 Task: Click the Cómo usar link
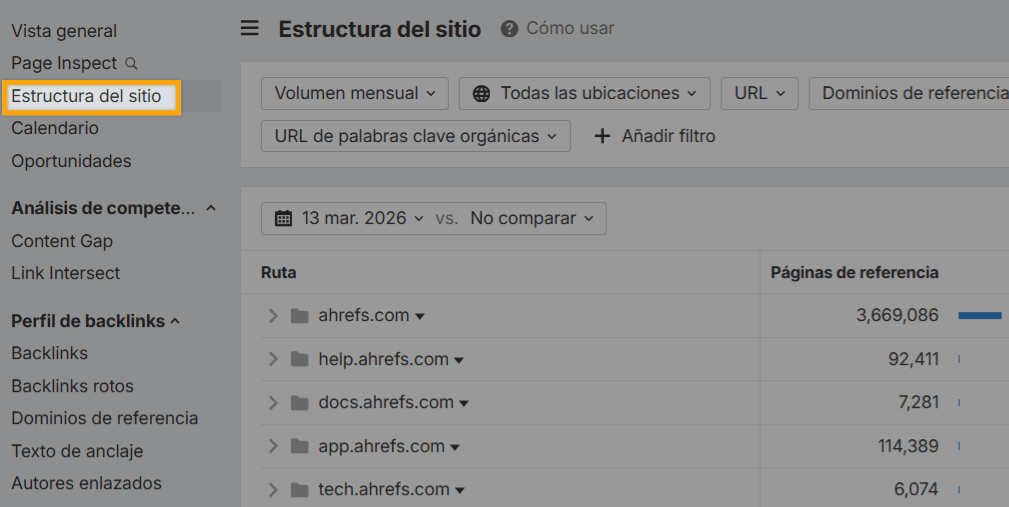click(570, 28)
